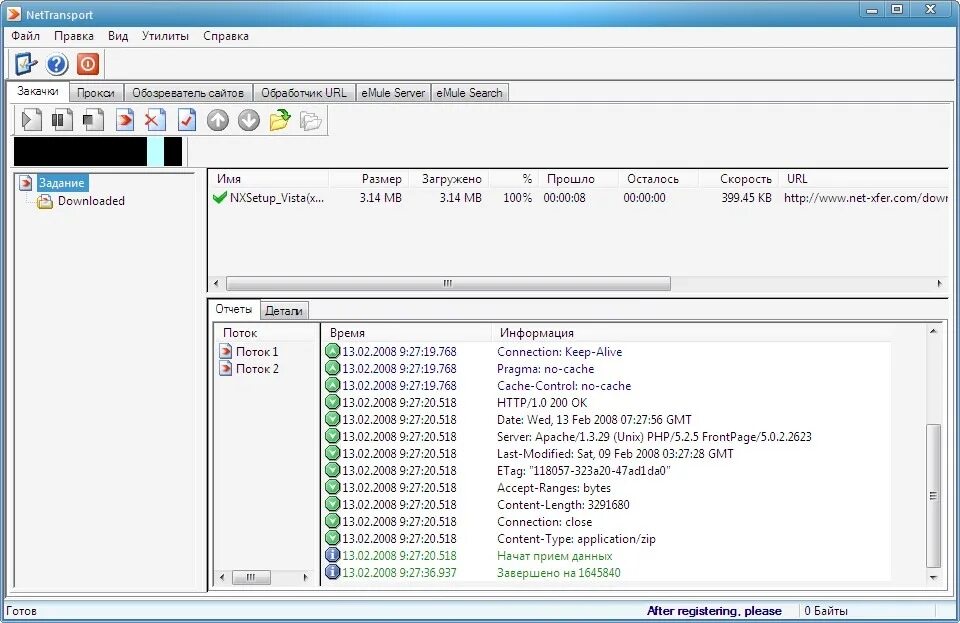
Task: Select the Downloaded label in tree
Action: pos(91,201)
